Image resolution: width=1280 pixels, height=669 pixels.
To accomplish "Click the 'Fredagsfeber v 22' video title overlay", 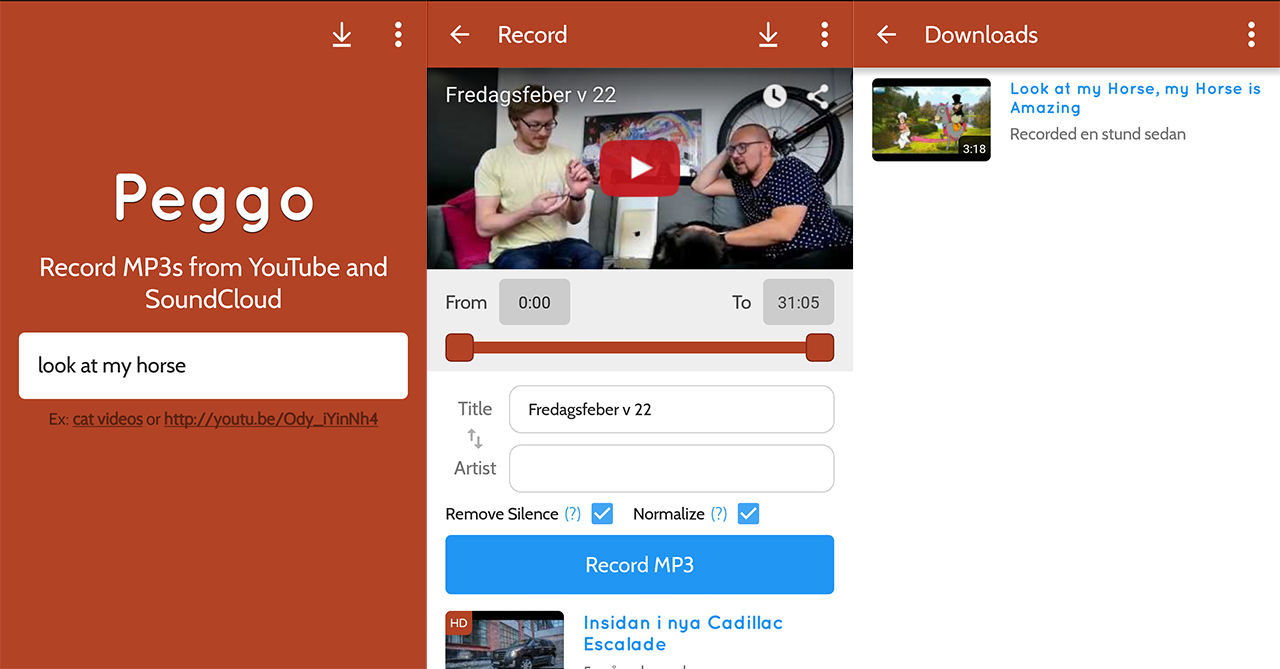I will click(530, 95).
